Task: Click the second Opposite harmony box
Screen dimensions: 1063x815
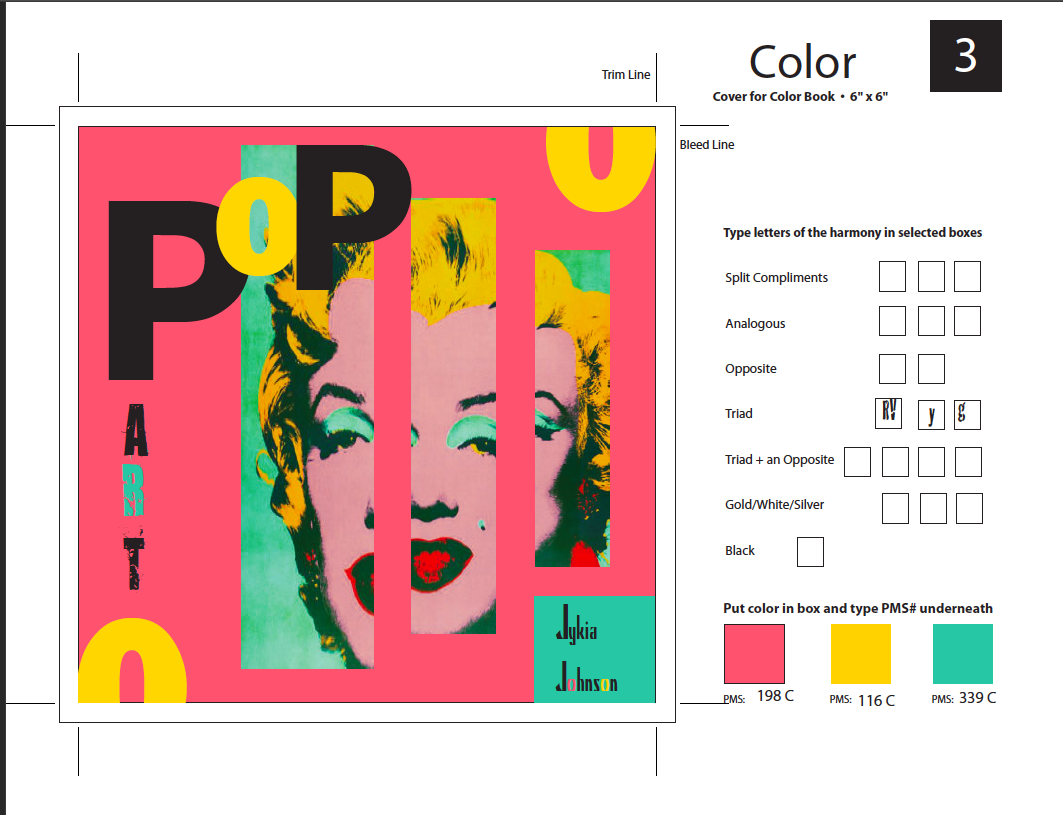Action: [x=931, y=369]
